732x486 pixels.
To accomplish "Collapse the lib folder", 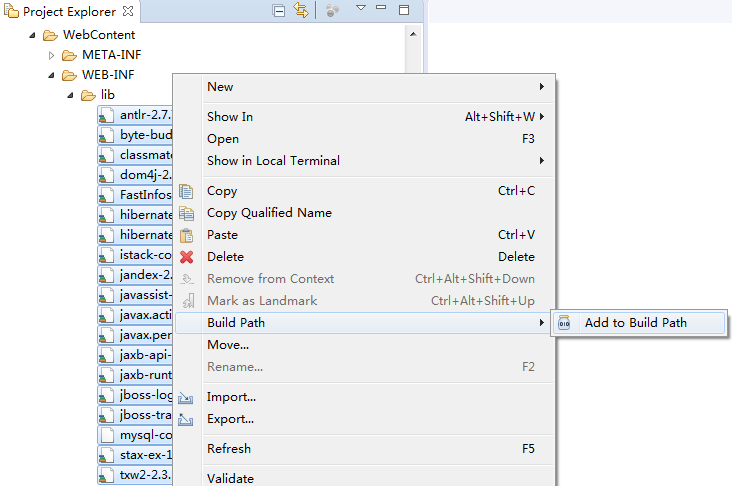I will point(70,95).
